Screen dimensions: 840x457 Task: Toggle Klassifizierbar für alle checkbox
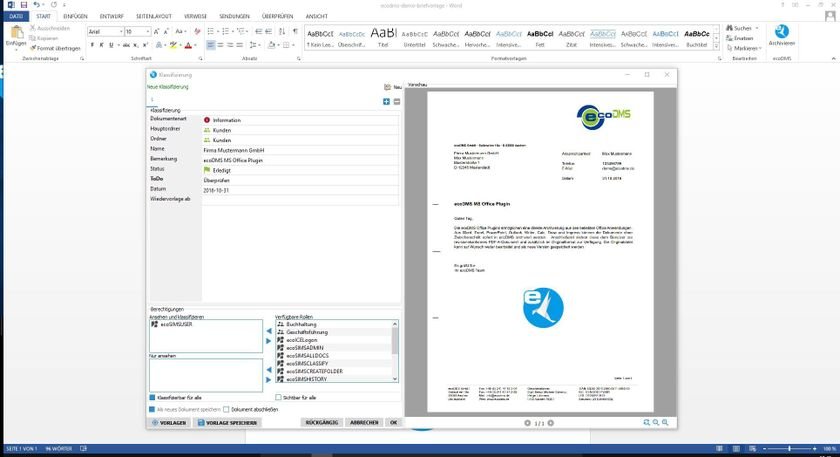152,397
